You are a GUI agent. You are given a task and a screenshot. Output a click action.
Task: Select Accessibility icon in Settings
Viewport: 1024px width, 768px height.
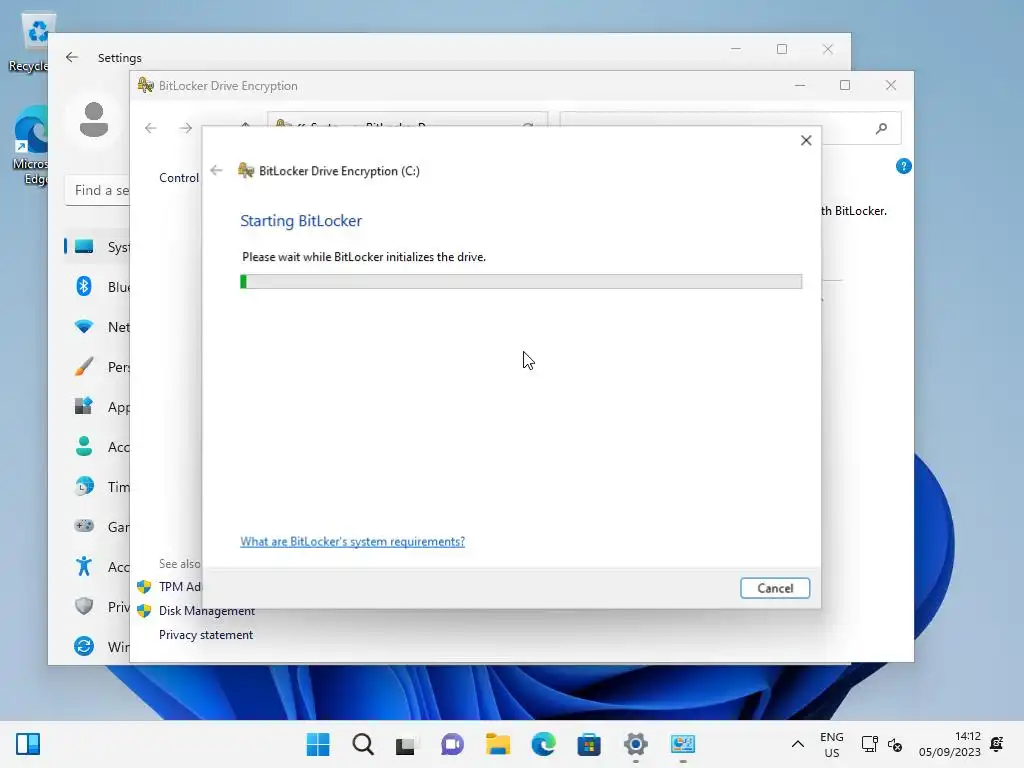click(x=84, y=566)
